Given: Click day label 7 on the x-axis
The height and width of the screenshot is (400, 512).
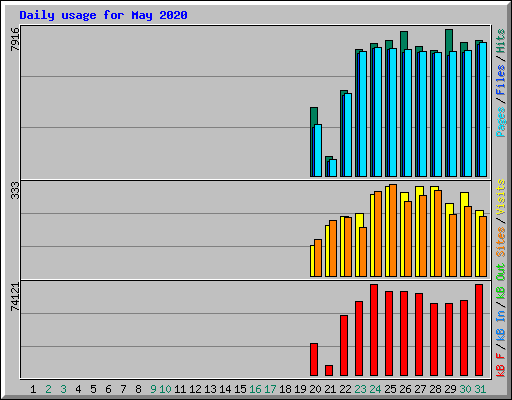Looking at the screenshot, I should pos(123,389).
